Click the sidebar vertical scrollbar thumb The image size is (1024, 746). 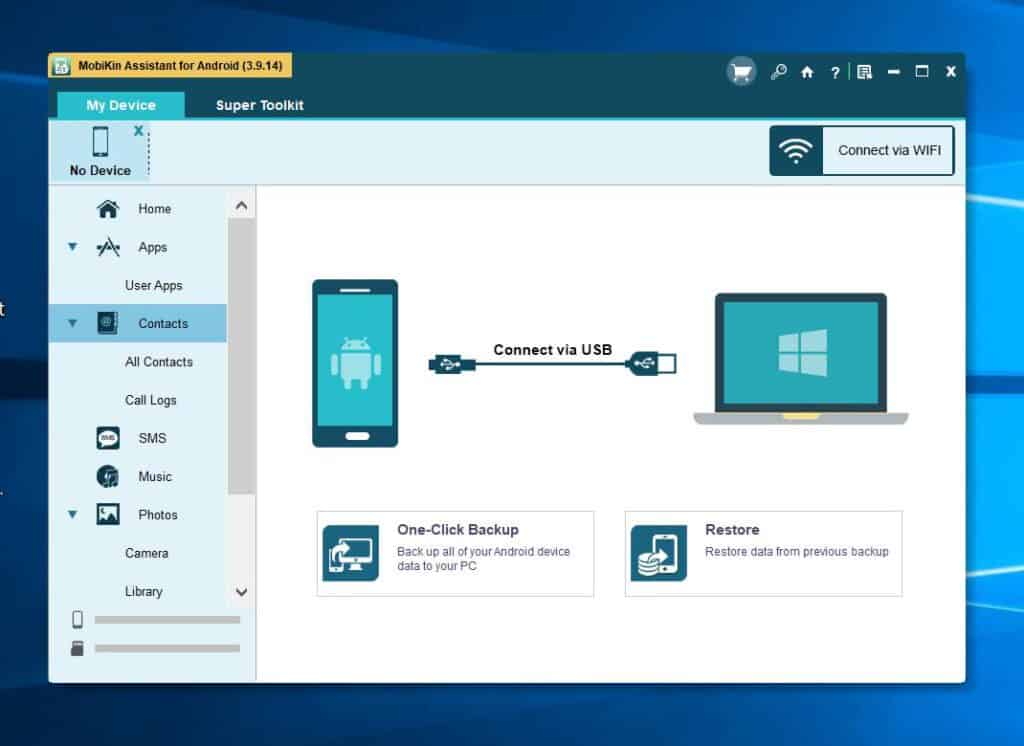pos(241,356)
